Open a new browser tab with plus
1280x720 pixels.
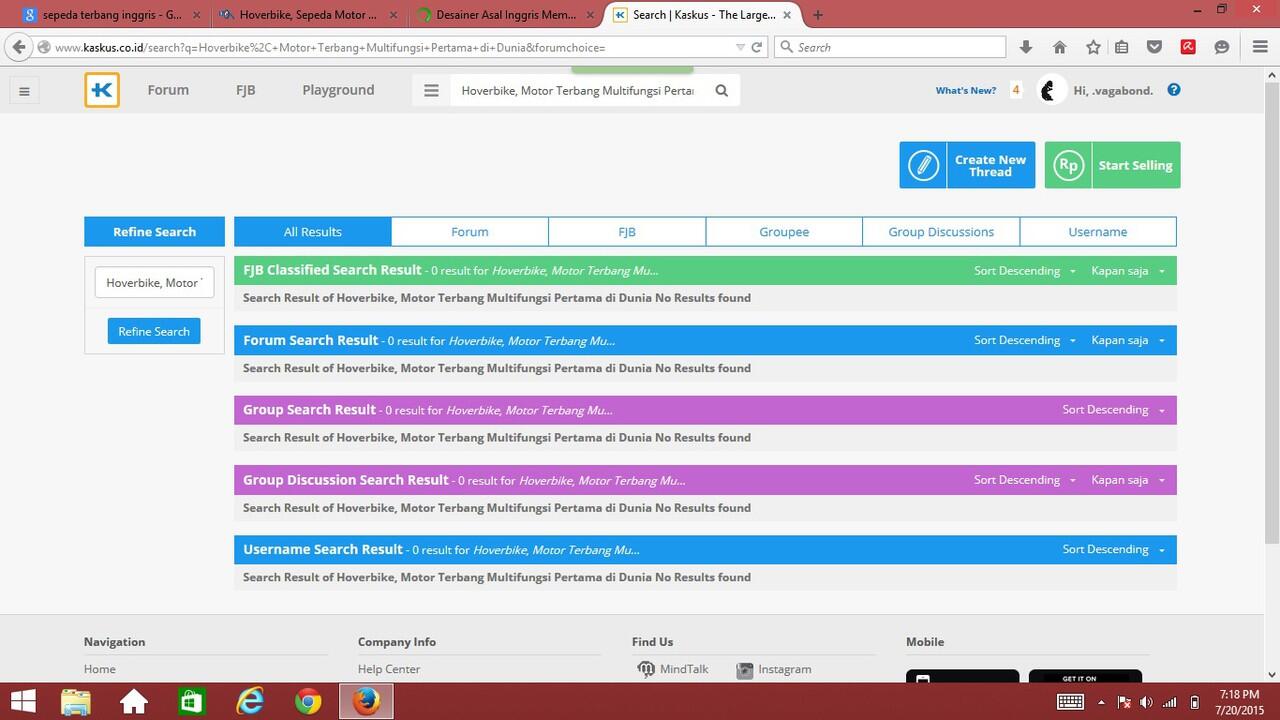click(818, 15)
